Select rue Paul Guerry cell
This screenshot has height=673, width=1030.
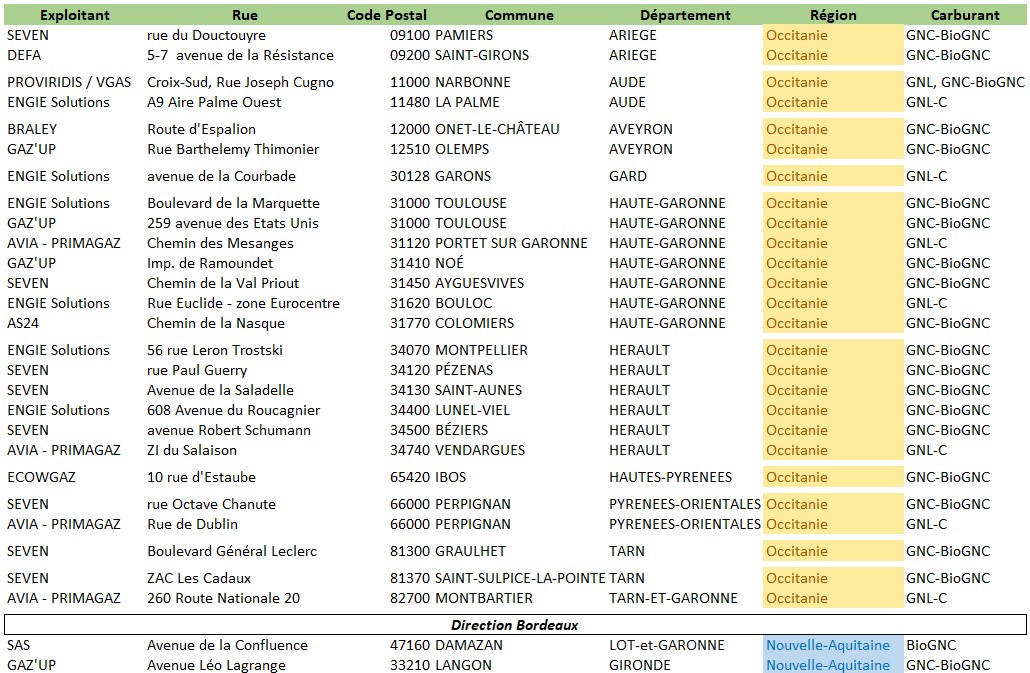pyautogui.click(x=197, y=370)
